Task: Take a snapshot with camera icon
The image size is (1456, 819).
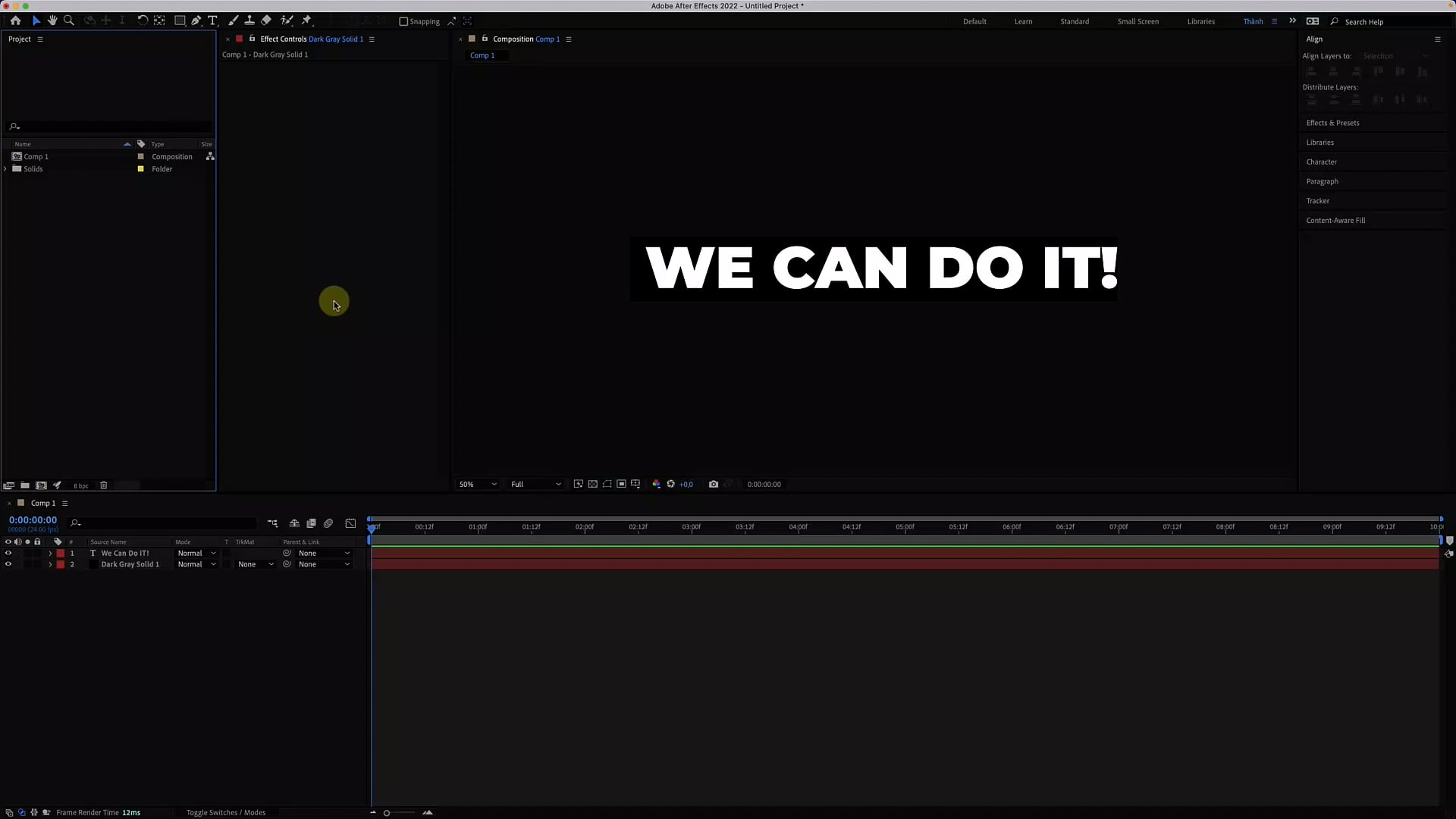Action: pos(714,484)
